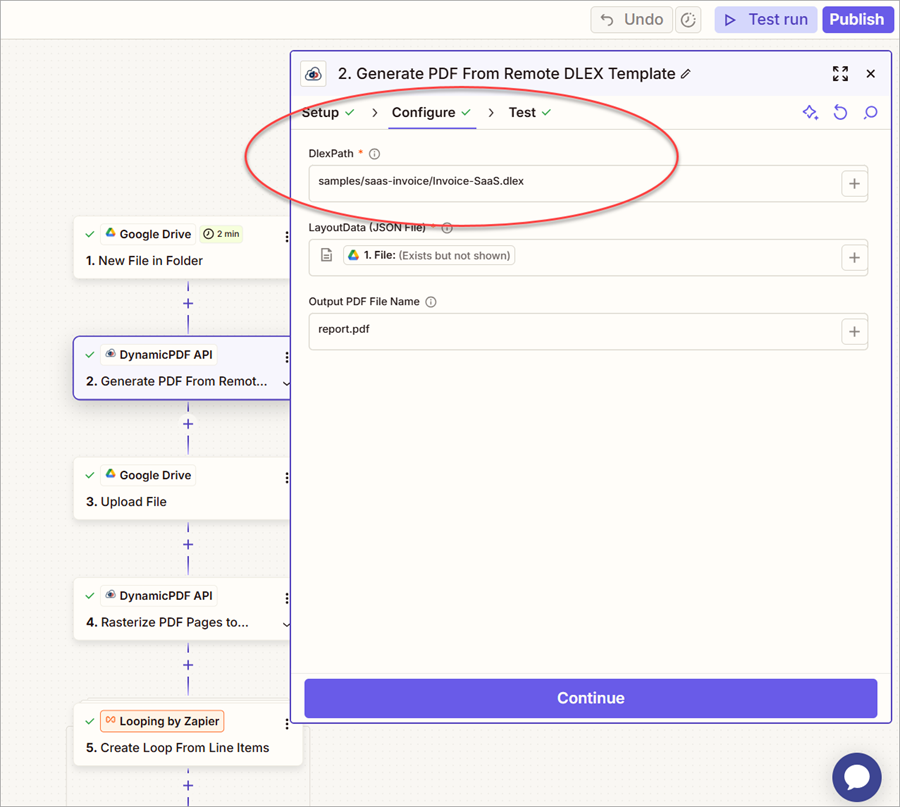Click the Publish button
This screenshot has height=807, width=900.
[x=857, y=20]
